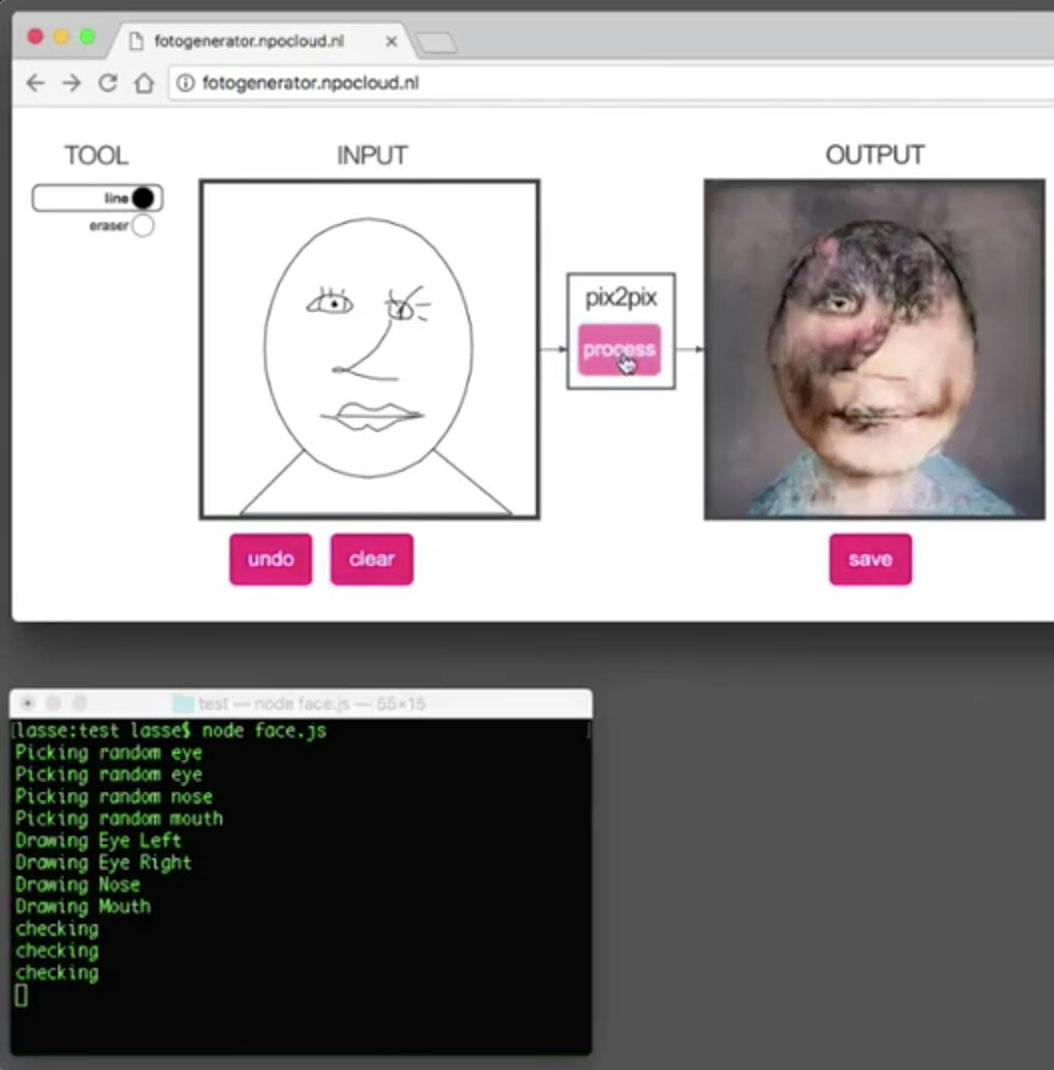1054x1070 pixels.
Task: Click the pix2pix process button
Action: (x=619, y=349)
